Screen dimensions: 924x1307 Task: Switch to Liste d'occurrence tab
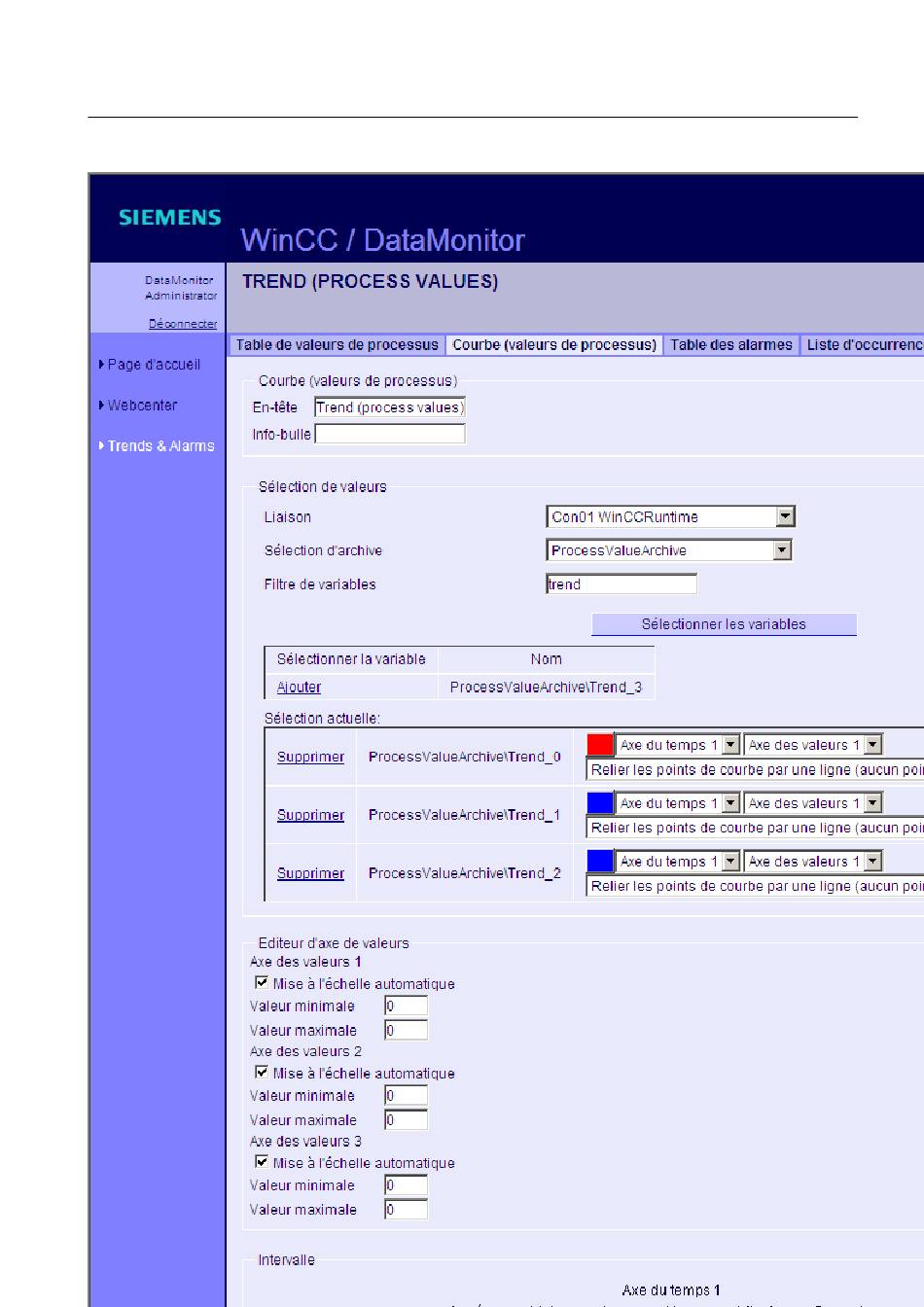coord(864,345)
